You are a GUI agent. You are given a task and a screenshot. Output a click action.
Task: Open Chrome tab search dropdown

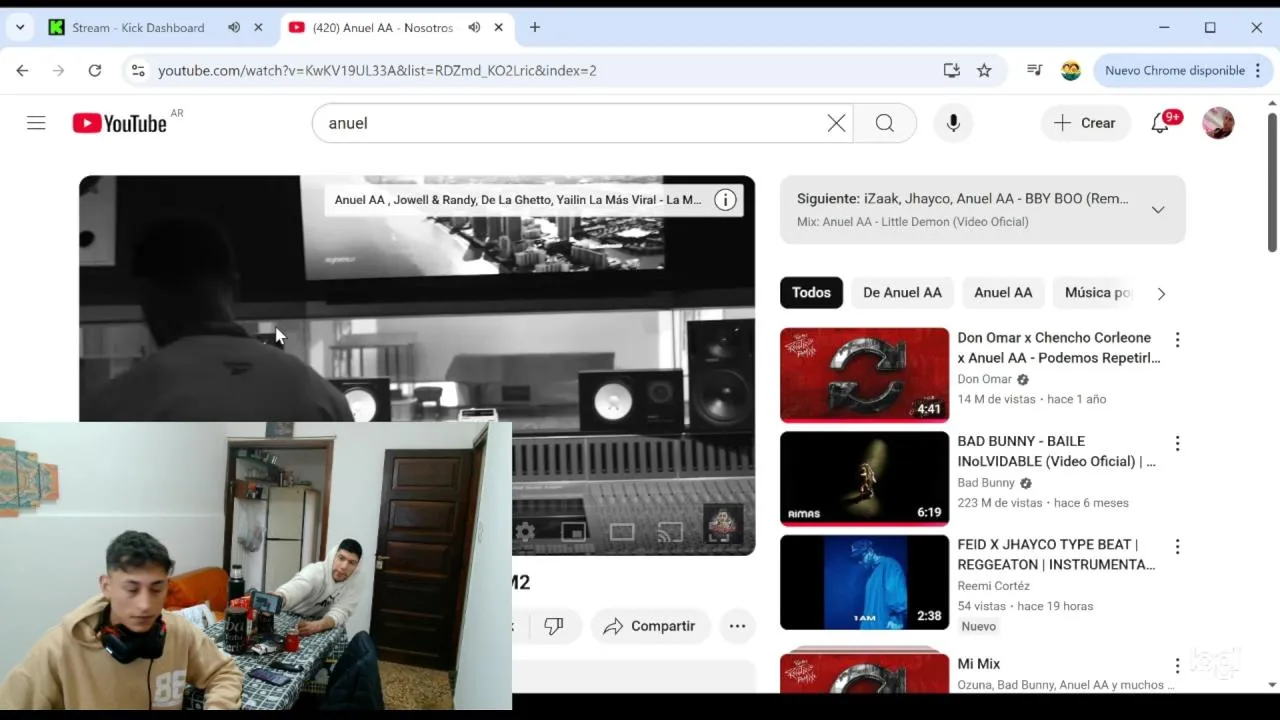click(x=20, y=27)
